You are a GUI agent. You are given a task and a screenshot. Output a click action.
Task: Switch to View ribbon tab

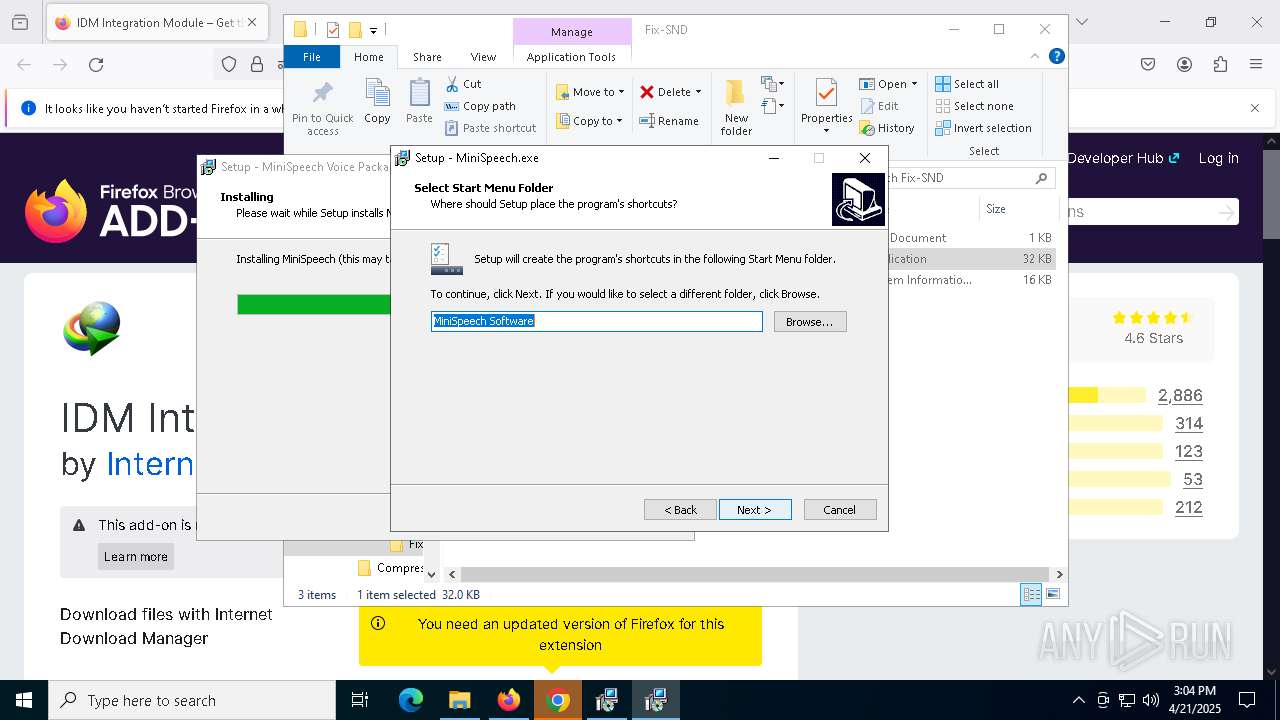coord(483,57)
